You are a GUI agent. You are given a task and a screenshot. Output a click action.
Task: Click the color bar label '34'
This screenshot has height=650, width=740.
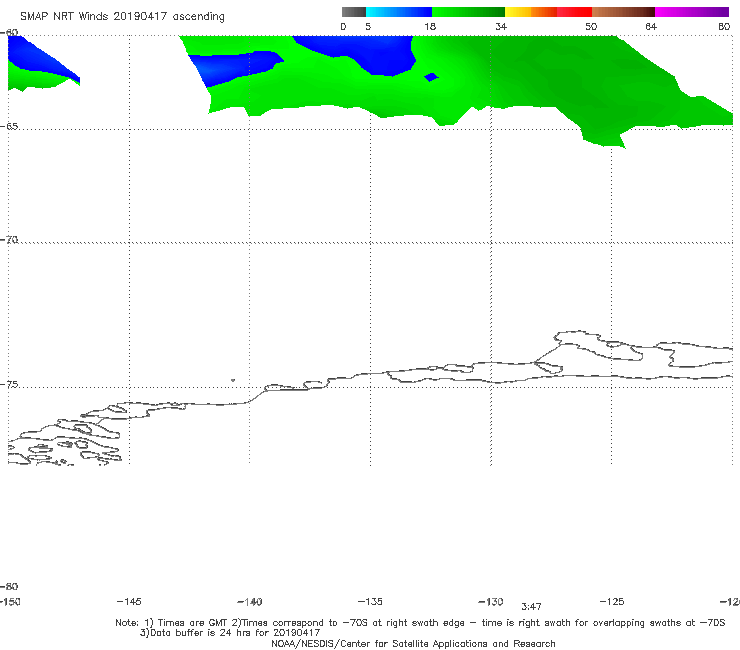click(x=501, y=26)
